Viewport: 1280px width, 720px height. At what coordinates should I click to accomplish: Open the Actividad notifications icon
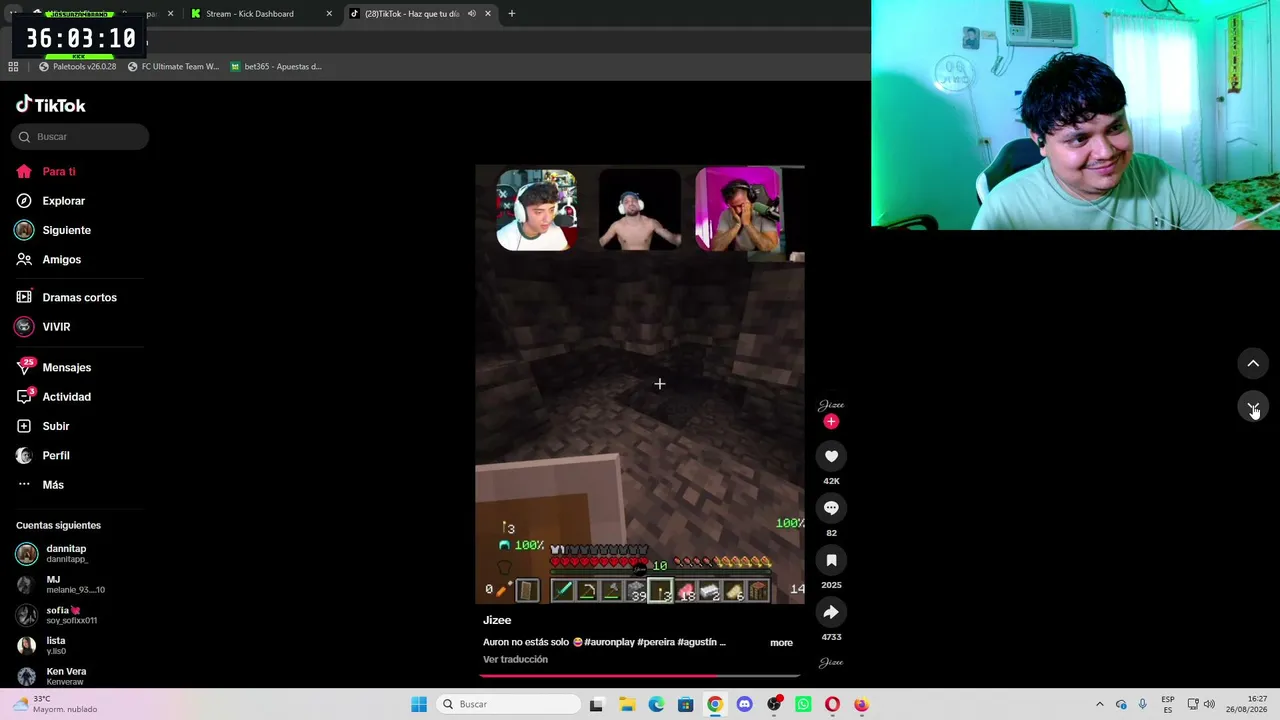pyautogui.click(x=24, y=397)
